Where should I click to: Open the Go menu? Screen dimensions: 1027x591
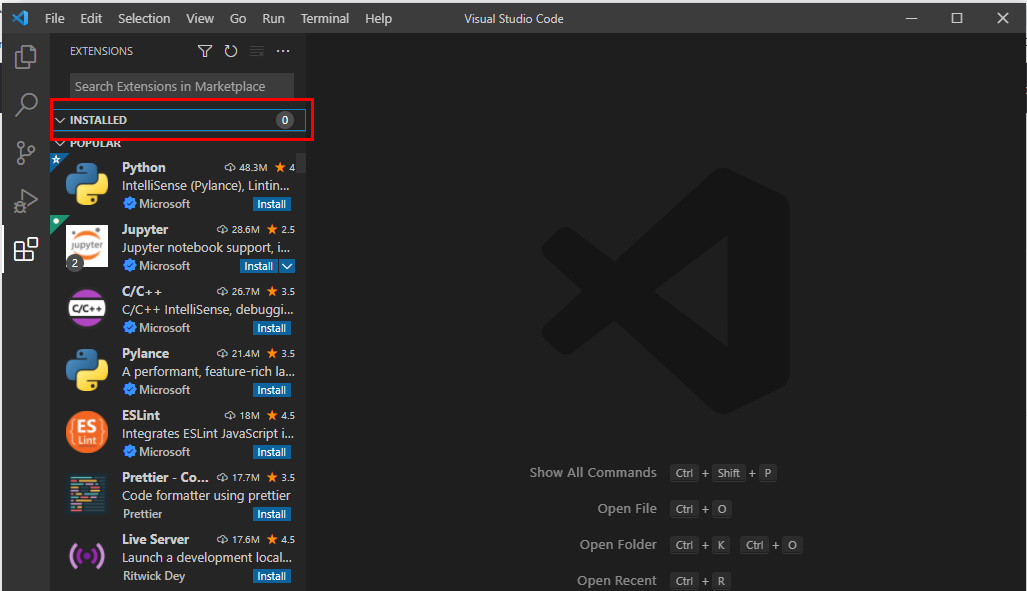238,18
